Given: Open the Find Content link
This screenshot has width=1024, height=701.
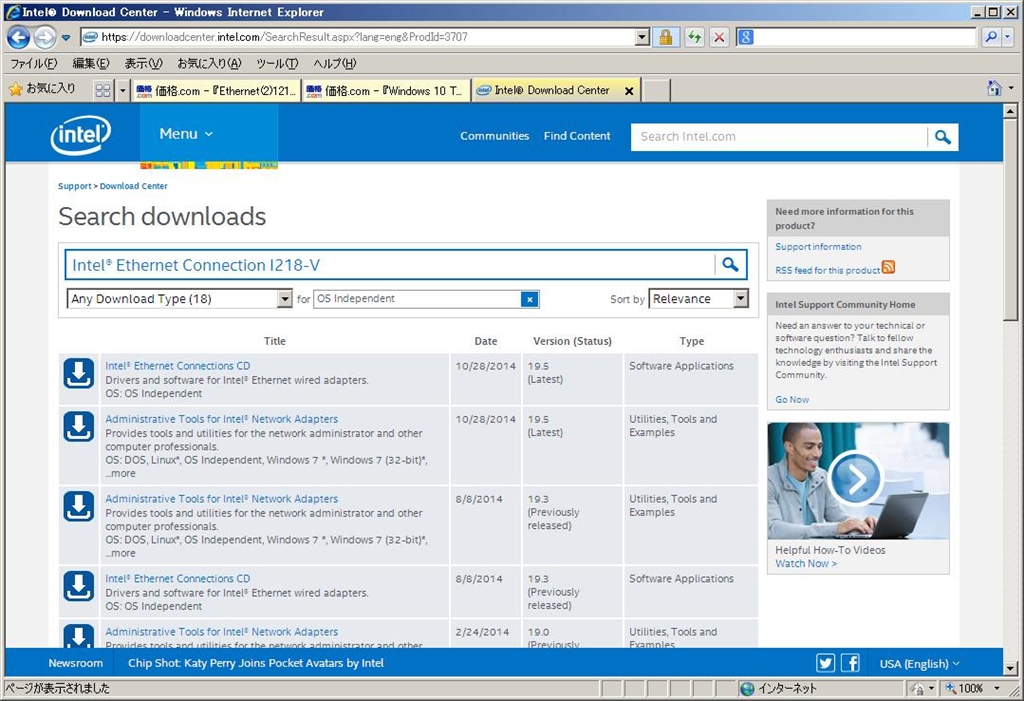Looking at the screenshot, I should click(x=577, y=136).
